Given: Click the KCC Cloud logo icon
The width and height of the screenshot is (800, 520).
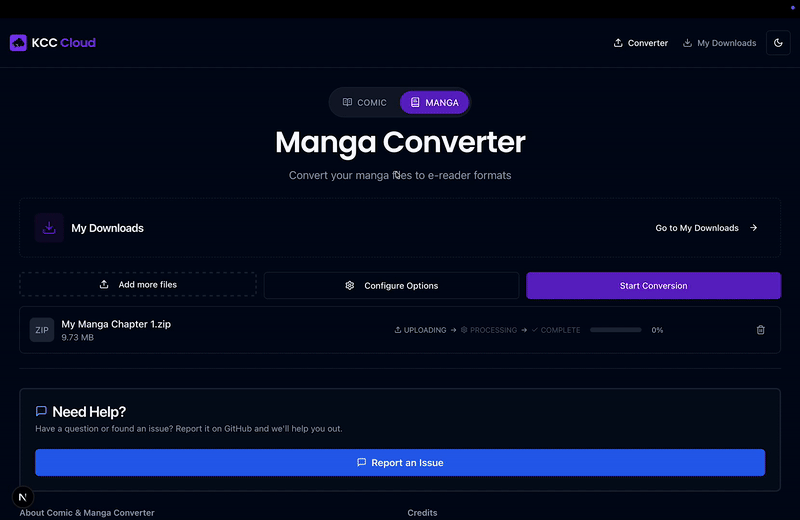Looking at the screenshot, I should (x=18, y=43).
